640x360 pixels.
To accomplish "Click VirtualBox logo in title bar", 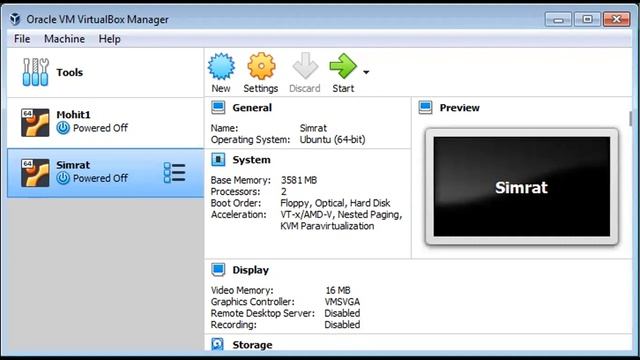I will pos(15,19).
